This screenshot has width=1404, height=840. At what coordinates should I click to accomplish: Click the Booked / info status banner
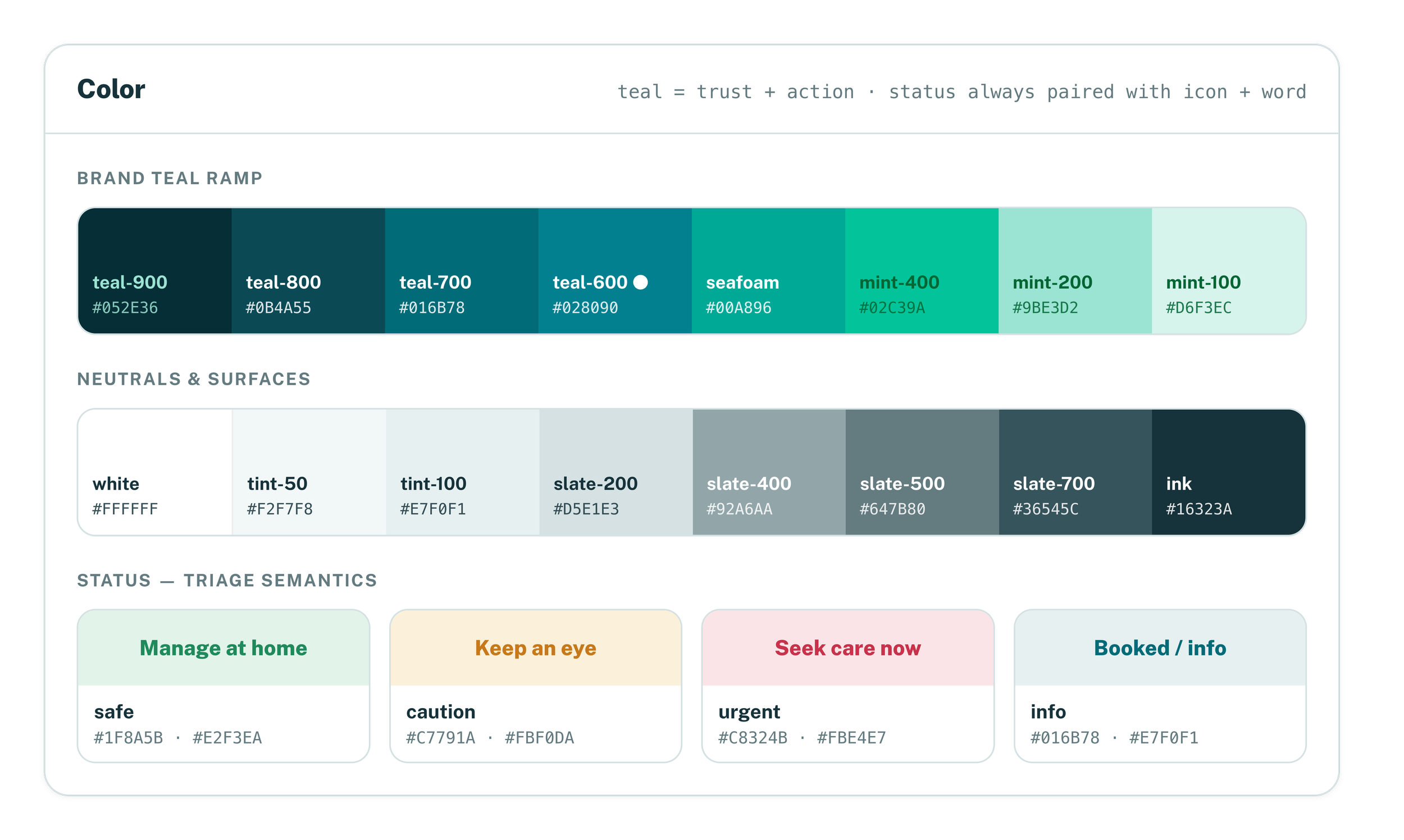click(1160, 648)
